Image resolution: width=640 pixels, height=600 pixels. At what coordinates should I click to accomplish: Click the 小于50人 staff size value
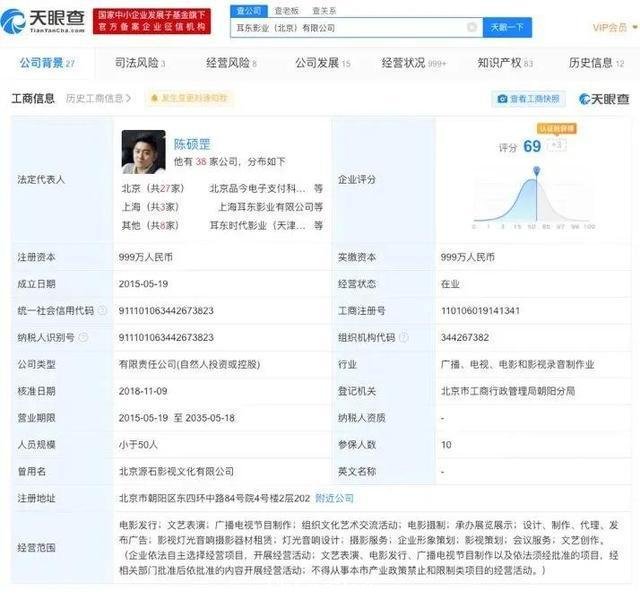pyautogui.click(x=138, y=444)
